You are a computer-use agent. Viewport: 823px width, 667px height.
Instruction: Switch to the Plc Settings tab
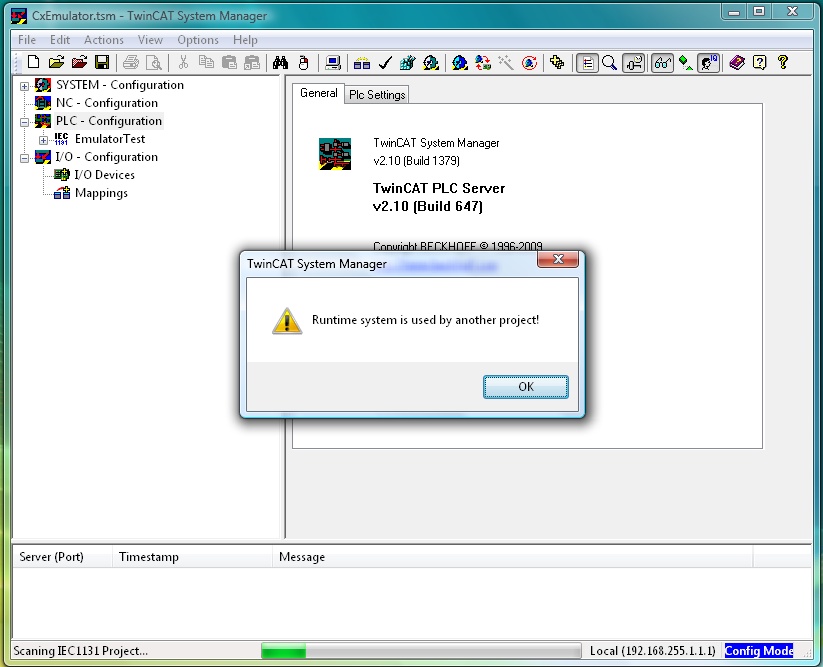pyautogui.click(x=377, y=95)
